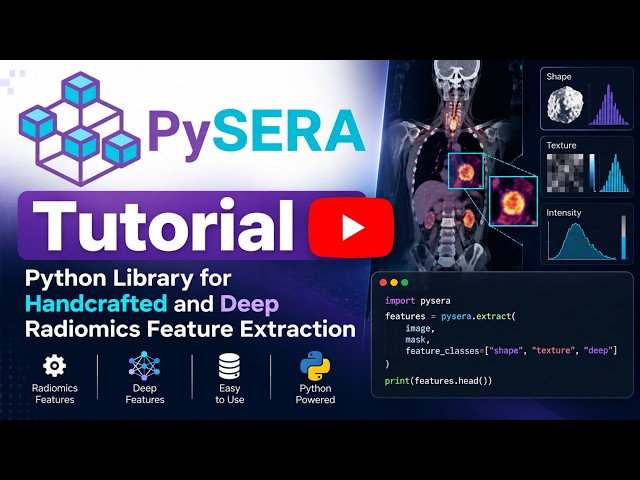Viewport: 640px width, 480px height.
Task: Click the intensity distribution curve
Action: pyautogui.click(x=582, y=241)
